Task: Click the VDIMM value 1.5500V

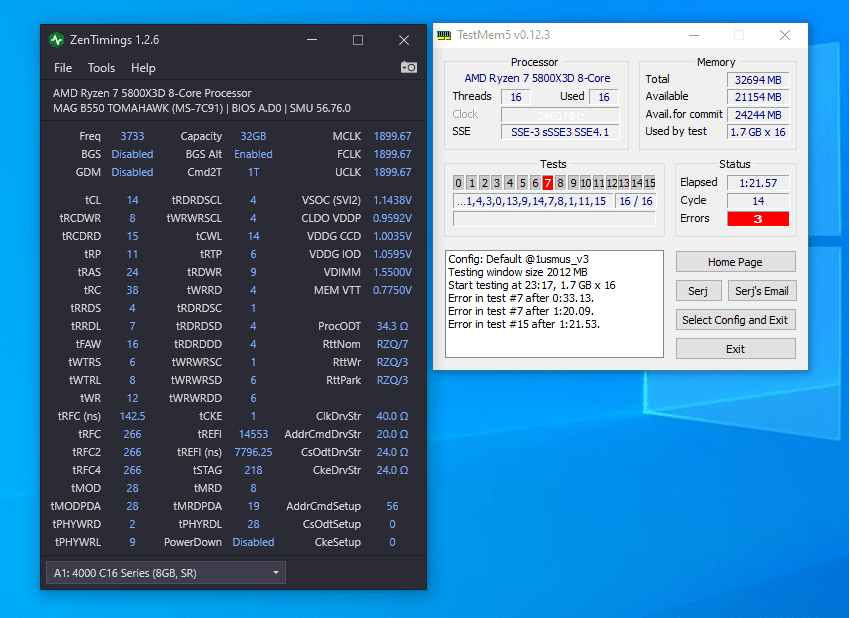Action: point(392,272)
